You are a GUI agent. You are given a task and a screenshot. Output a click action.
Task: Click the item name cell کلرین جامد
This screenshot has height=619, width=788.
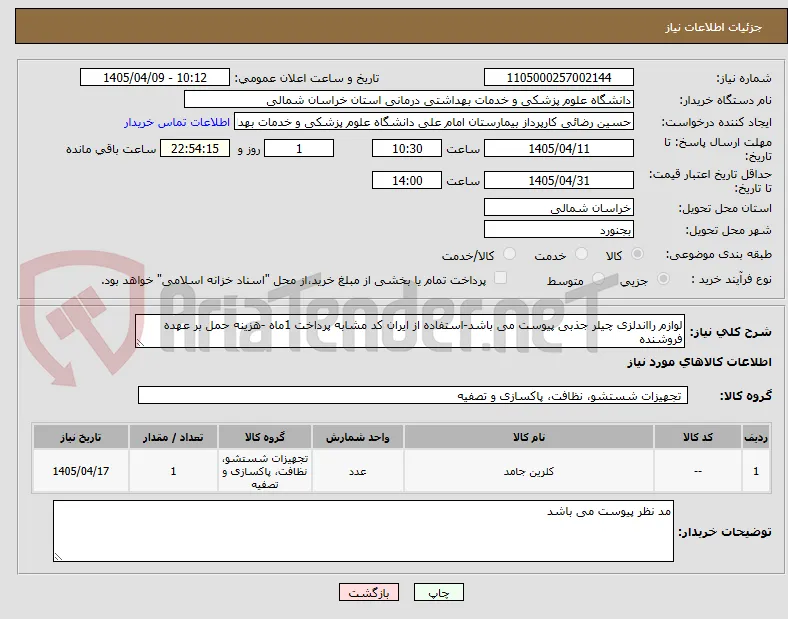529,471
